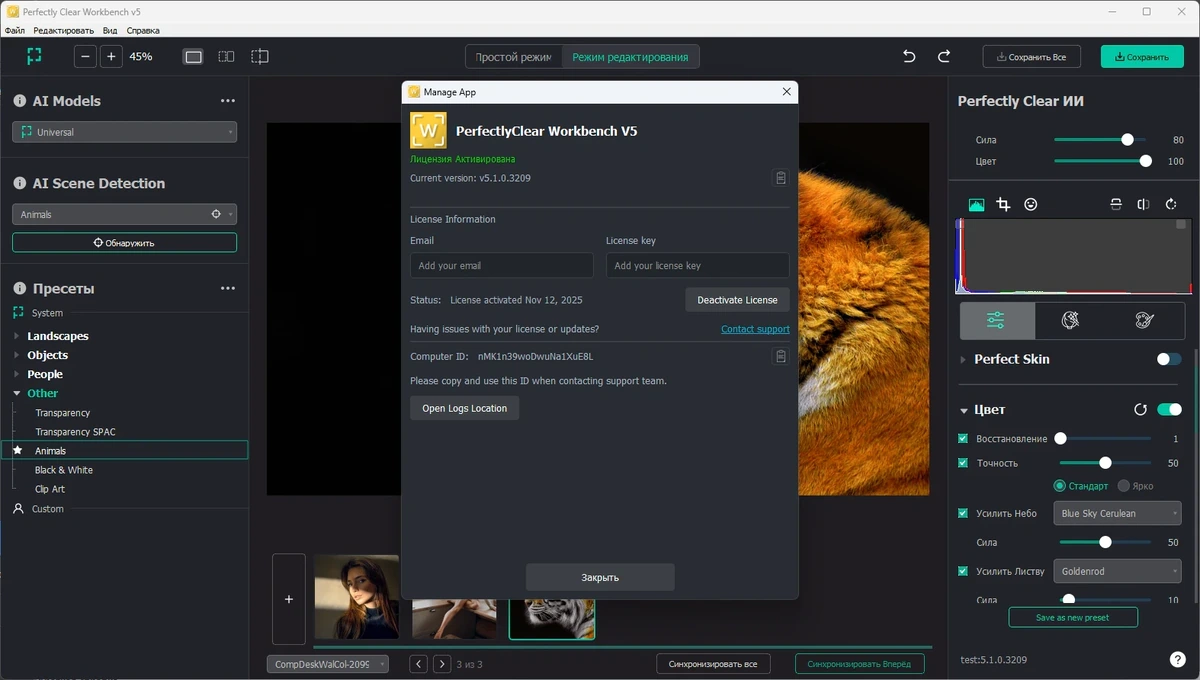
Task: Open Файл menu
Action: pyautogui.click(x=15, y=31)
